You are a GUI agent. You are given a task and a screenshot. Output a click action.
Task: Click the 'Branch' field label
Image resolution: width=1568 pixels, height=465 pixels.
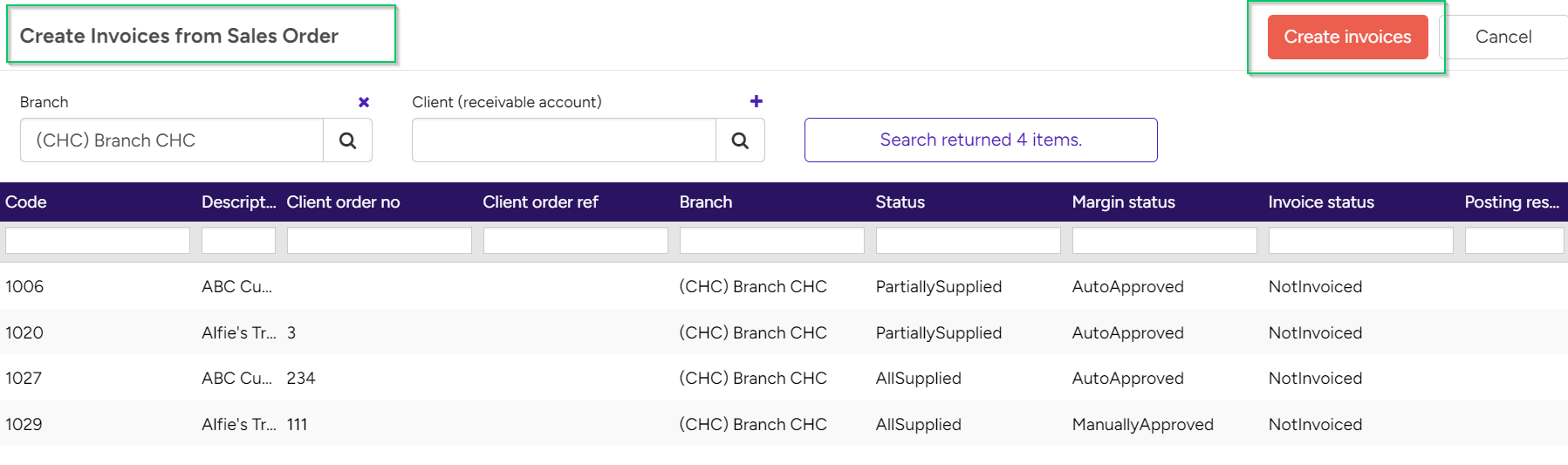click(44, 102)
